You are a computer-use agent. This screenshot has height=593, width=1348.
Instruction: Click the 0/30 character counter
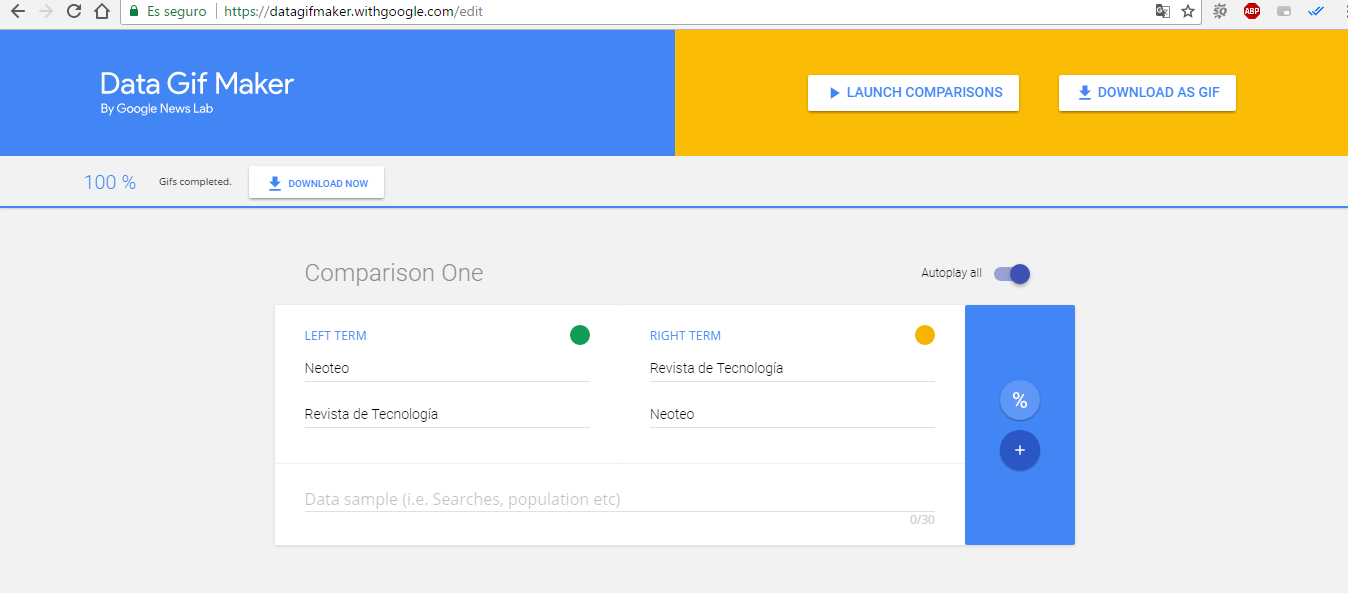(922, 520)
